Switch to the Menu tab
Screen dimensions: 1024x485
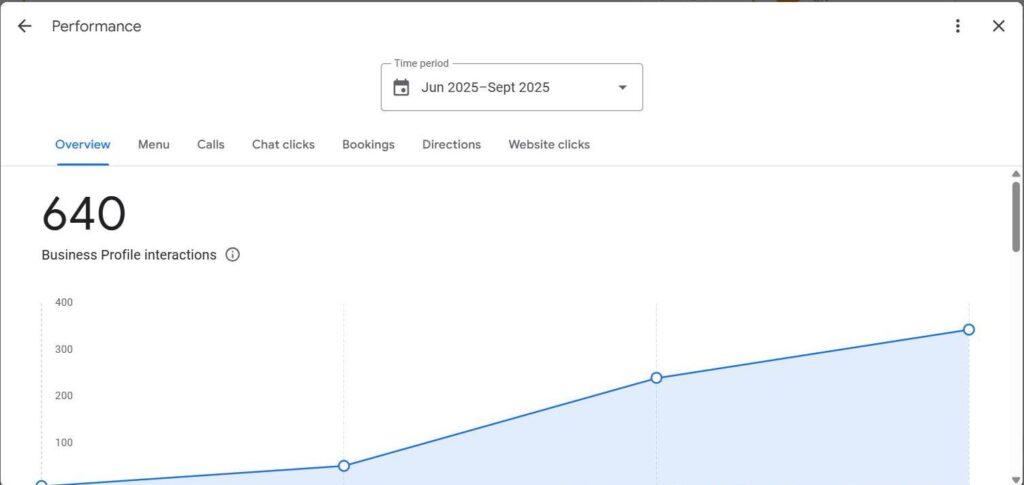tap(153, 145)
